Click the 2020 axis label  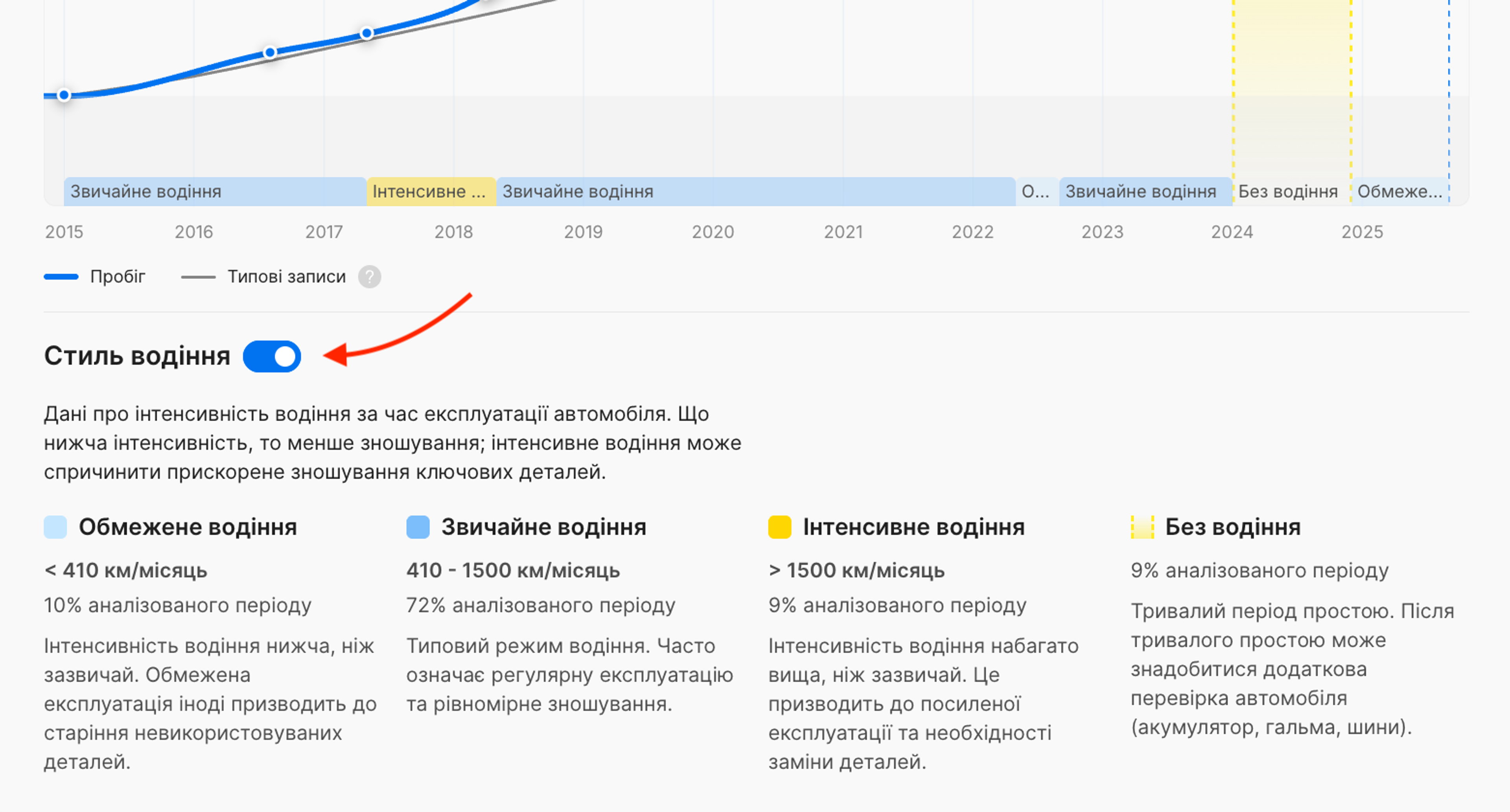pyautogui.click(x=713, y=232)
